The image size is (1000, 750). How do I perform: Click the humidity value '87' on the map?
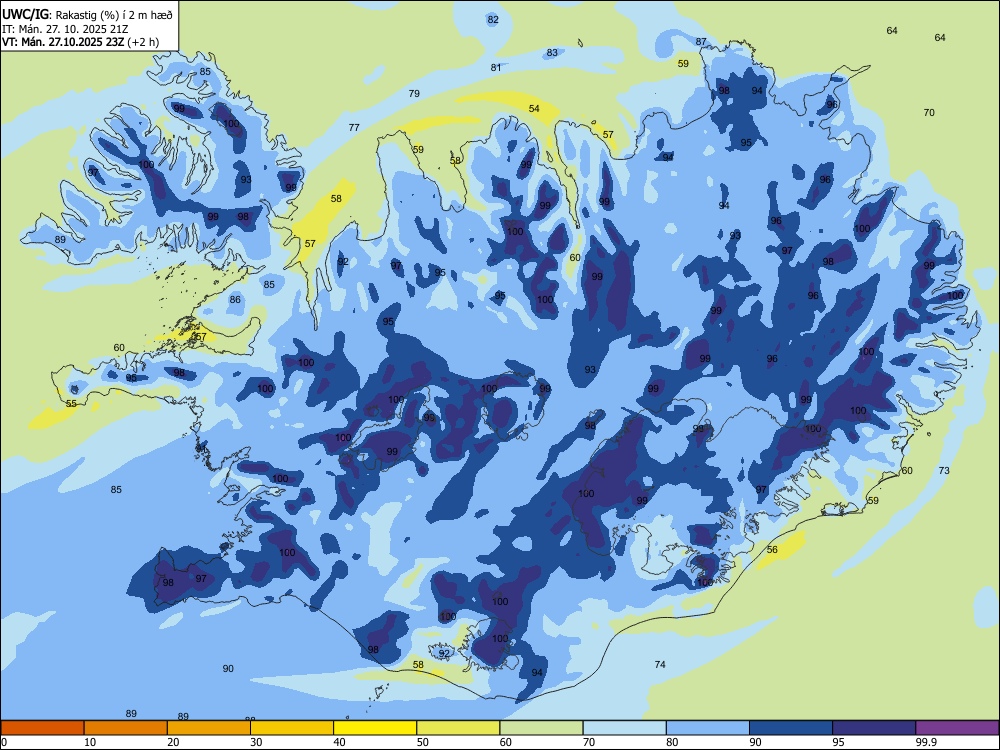(x=702, y=42)
